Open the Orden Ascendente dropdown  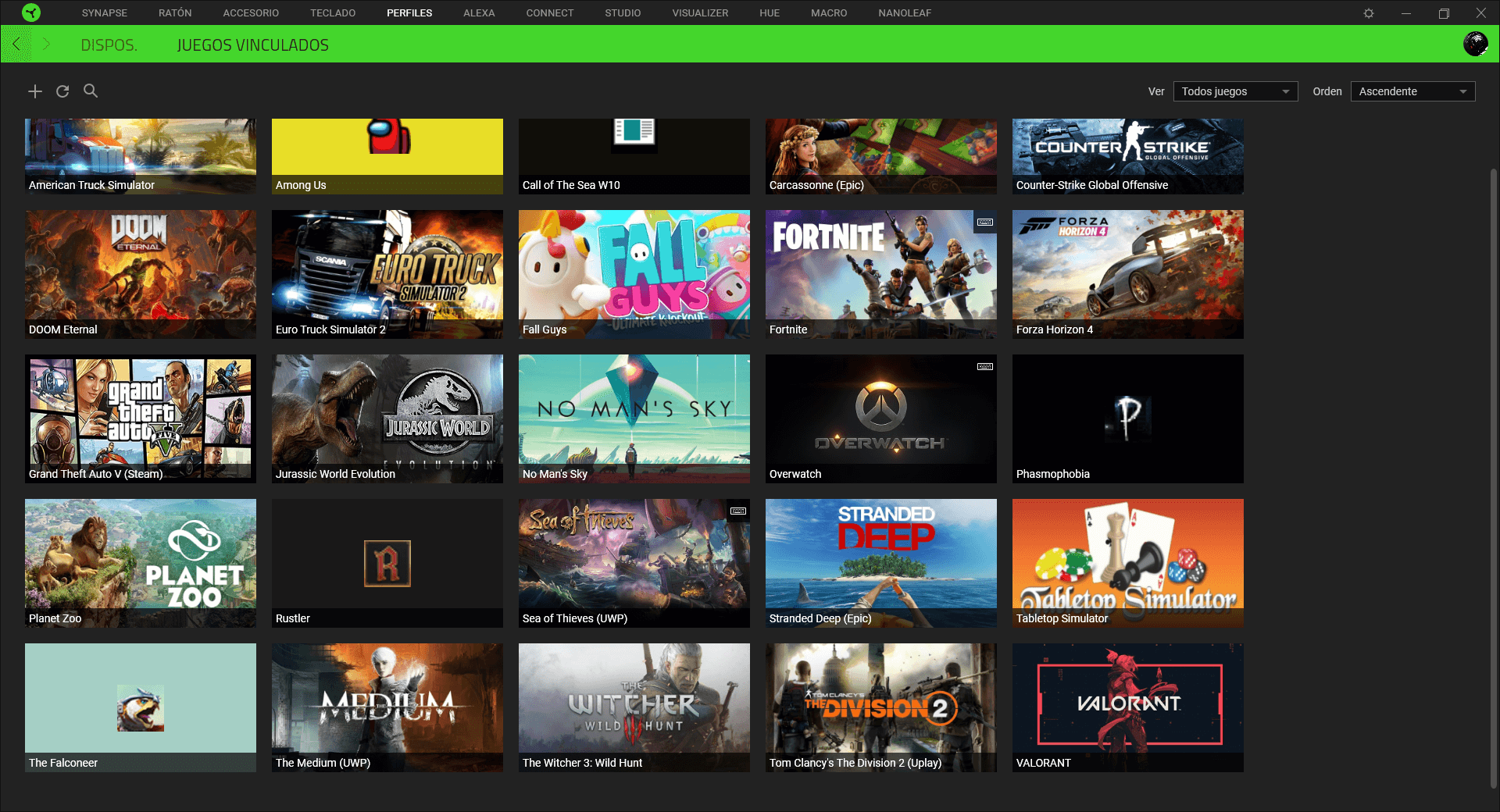(x=1412, y=91)
